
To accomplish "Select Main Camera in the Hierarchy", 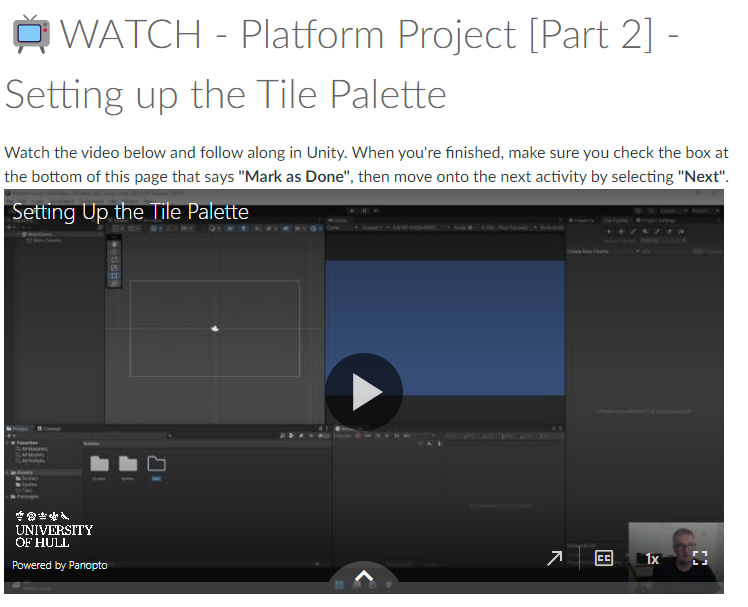I will pos(46,241).
